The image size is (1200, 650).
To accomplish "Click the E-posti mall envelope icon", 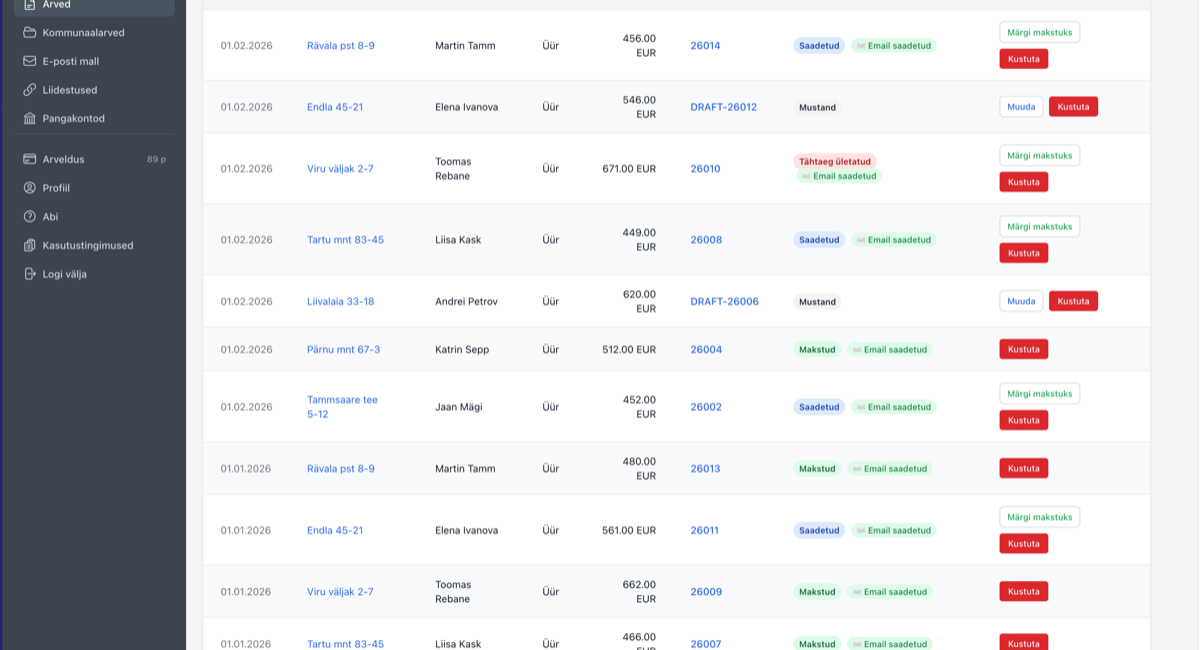I will [x=30, y=61].
